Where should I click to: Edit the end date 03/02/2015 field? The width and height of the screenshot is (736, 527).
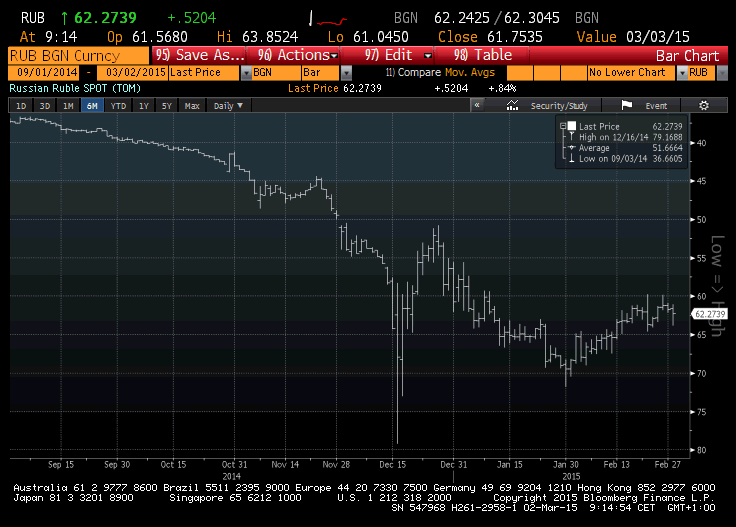tap(132, 73)
